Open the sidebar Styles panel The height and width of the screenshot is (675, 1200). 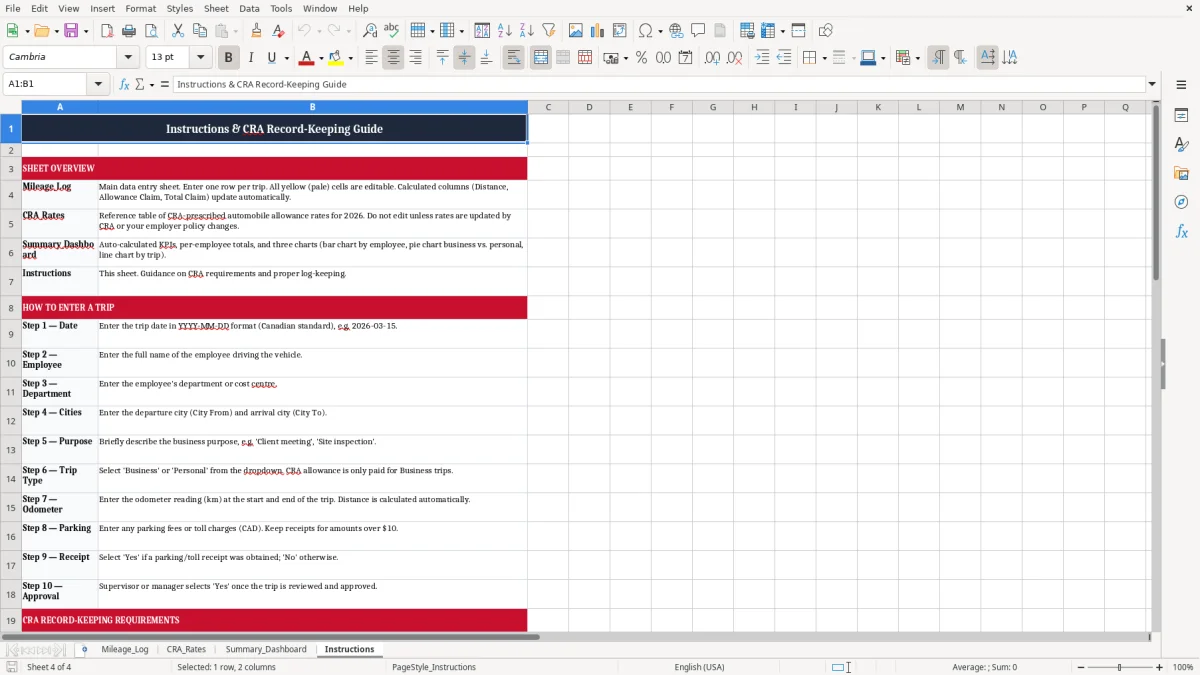(x=1181, y=144)
